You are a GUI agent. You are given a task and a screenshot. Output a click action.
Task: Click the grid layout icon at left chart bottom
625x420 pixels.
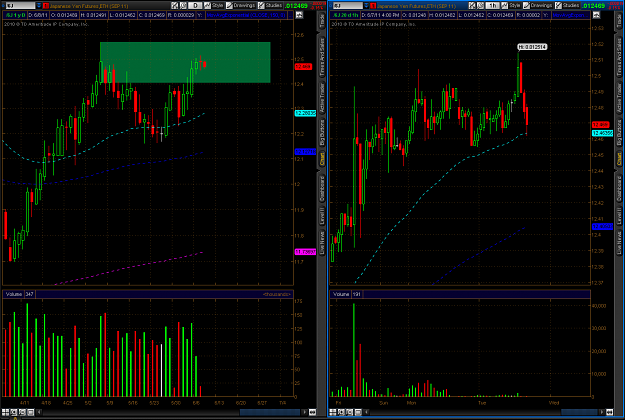(6, 412)
